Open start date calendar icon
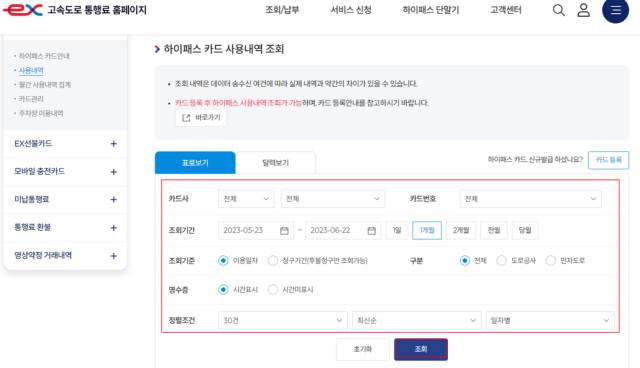Screen dimensions: 640x368 (284, 231)
